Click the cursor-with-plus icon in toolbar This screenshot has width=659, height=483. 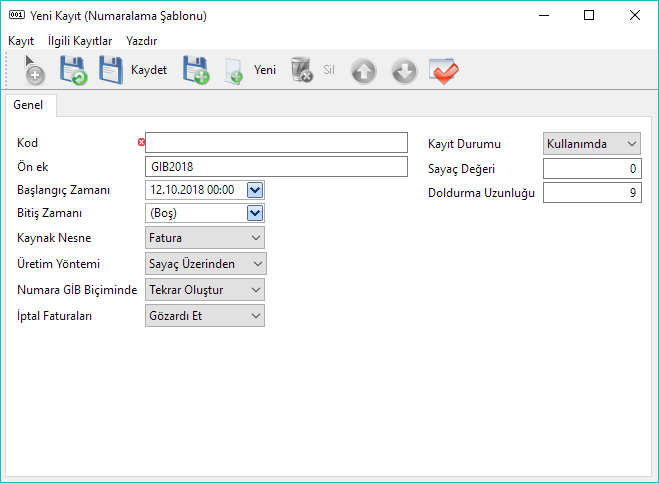(32, 70)
